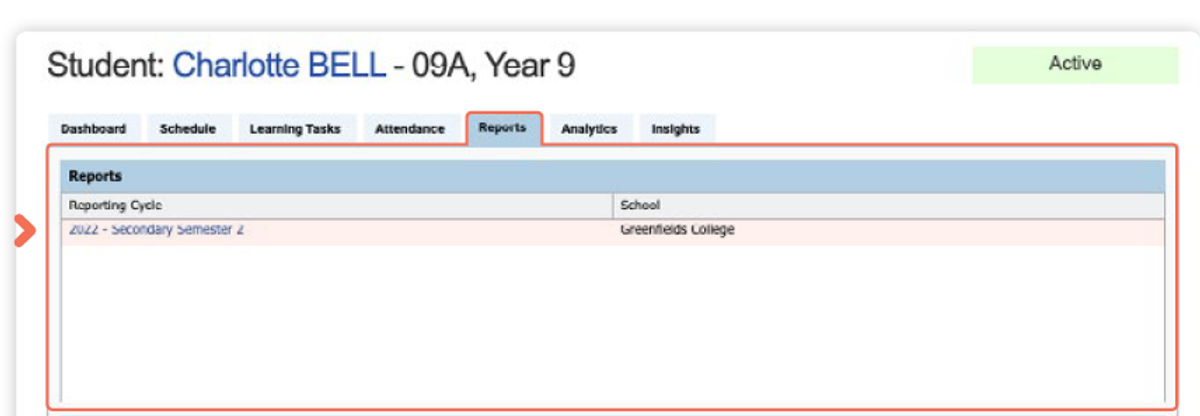Click the blue Reports panel header bar
The image size is (1200, 416).
tap(612, 176)
